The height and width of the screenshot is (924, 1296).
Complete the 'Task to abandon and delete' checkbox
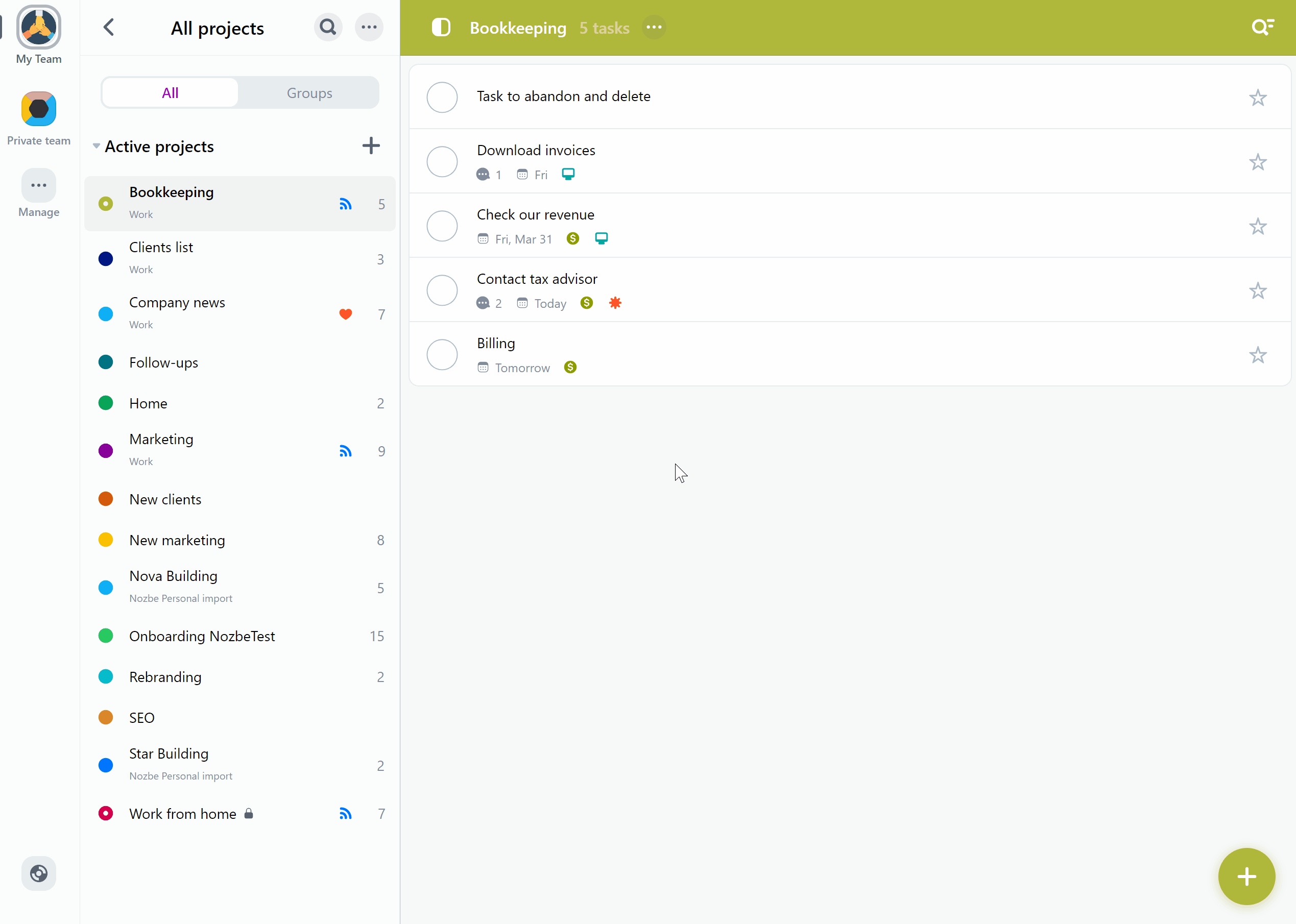point(442,98)
